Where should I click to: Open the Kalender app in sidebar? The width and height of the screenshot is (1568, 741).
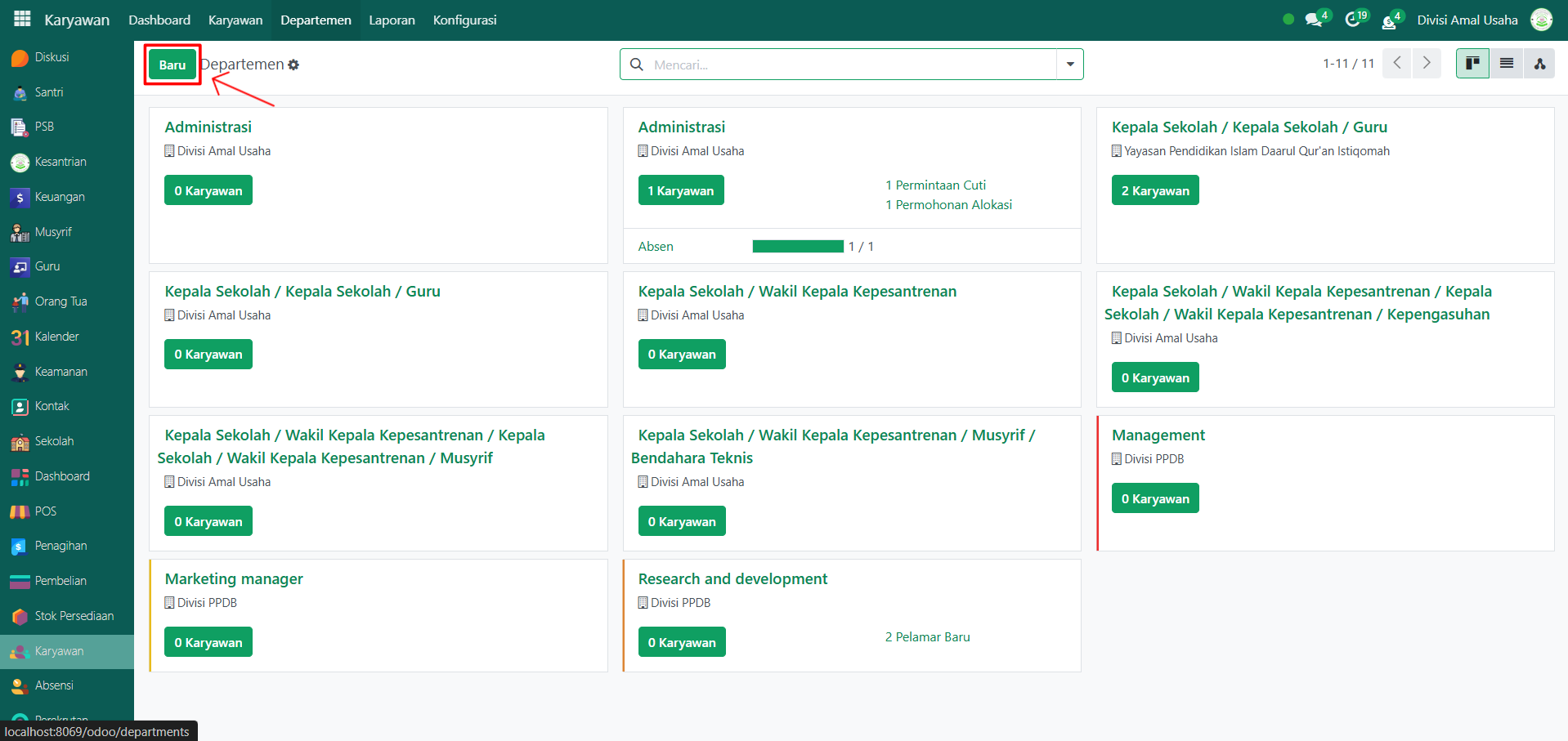[56, 337]
